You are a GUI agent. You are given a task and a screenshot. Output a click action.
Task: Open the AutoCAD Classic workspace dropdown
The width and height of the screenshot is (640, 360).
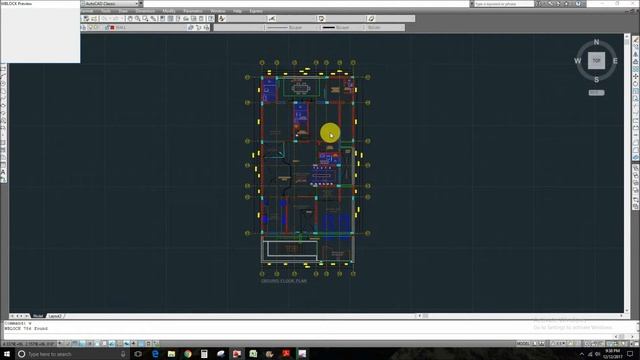pyautogui.click(x=111, y=4)
